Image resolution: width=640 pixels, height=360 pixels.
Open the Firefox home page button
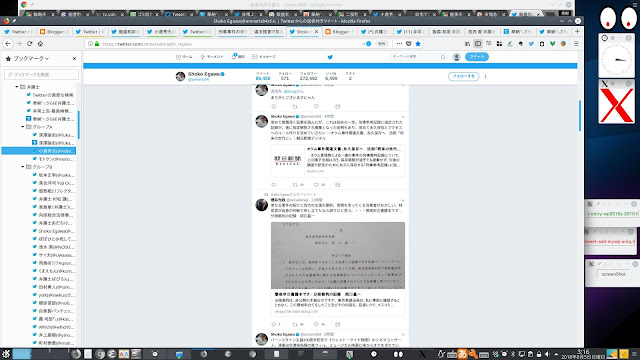click(x=40, y=44)
